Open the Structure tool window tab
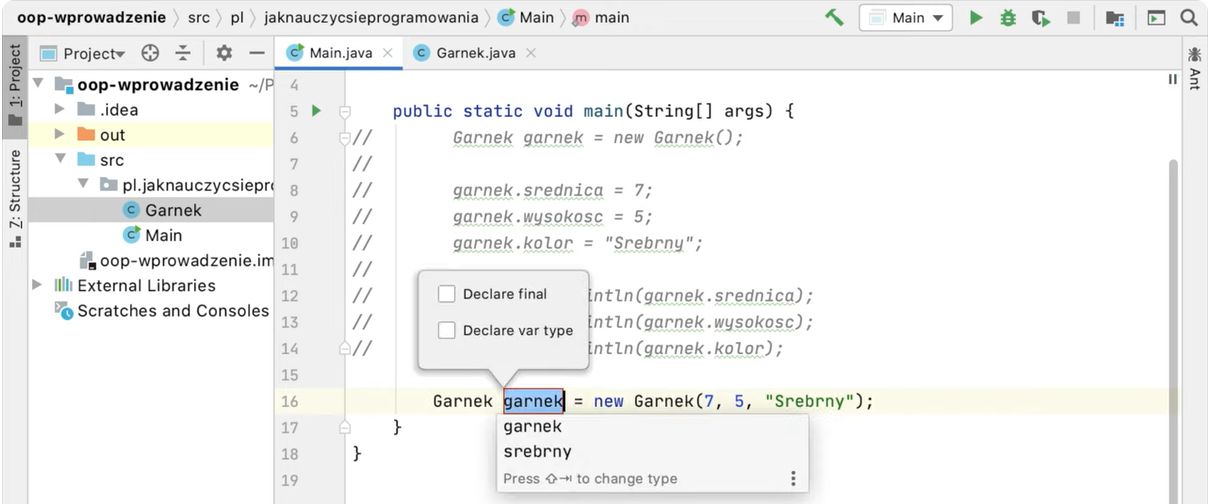The height and width of the screenshot is (504, 1214). [14, 190]
